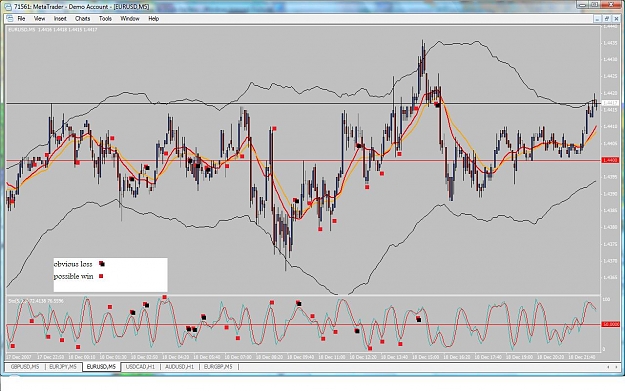The image size is (625, 391).
Task: Click the EURUSD,M5 quote header text
Action: 53,29
